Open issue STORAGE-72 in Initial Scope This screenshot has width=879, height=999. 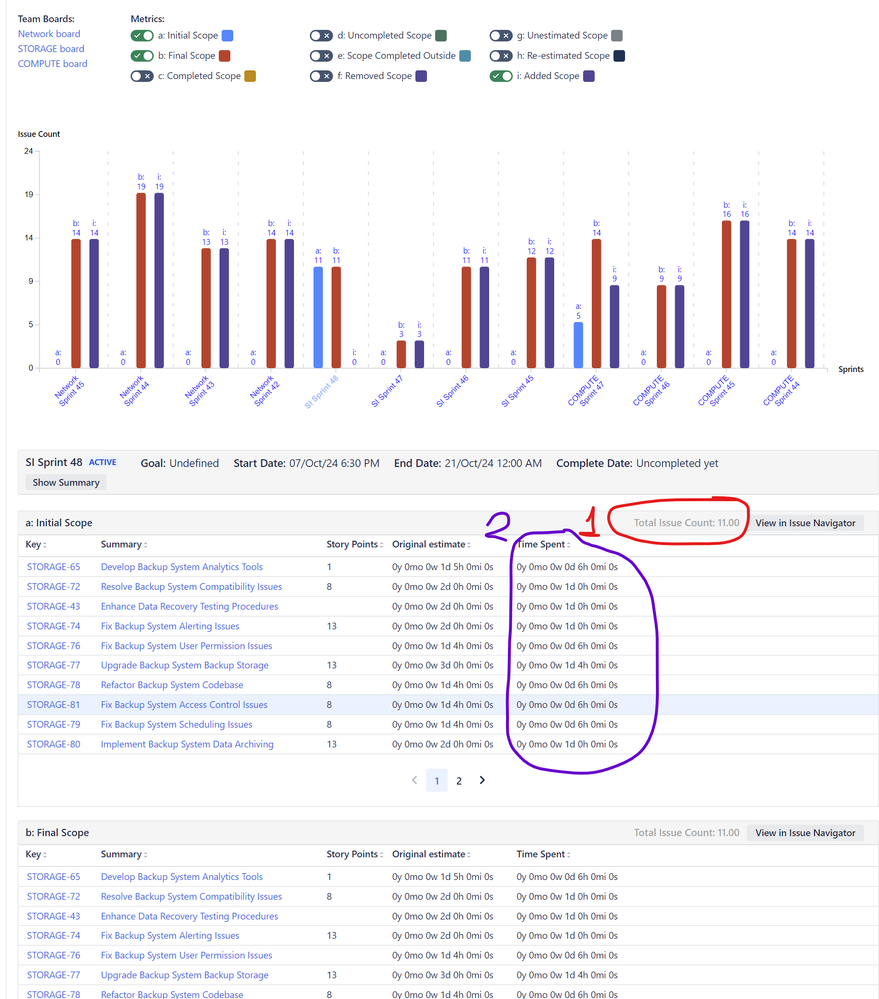54,586
